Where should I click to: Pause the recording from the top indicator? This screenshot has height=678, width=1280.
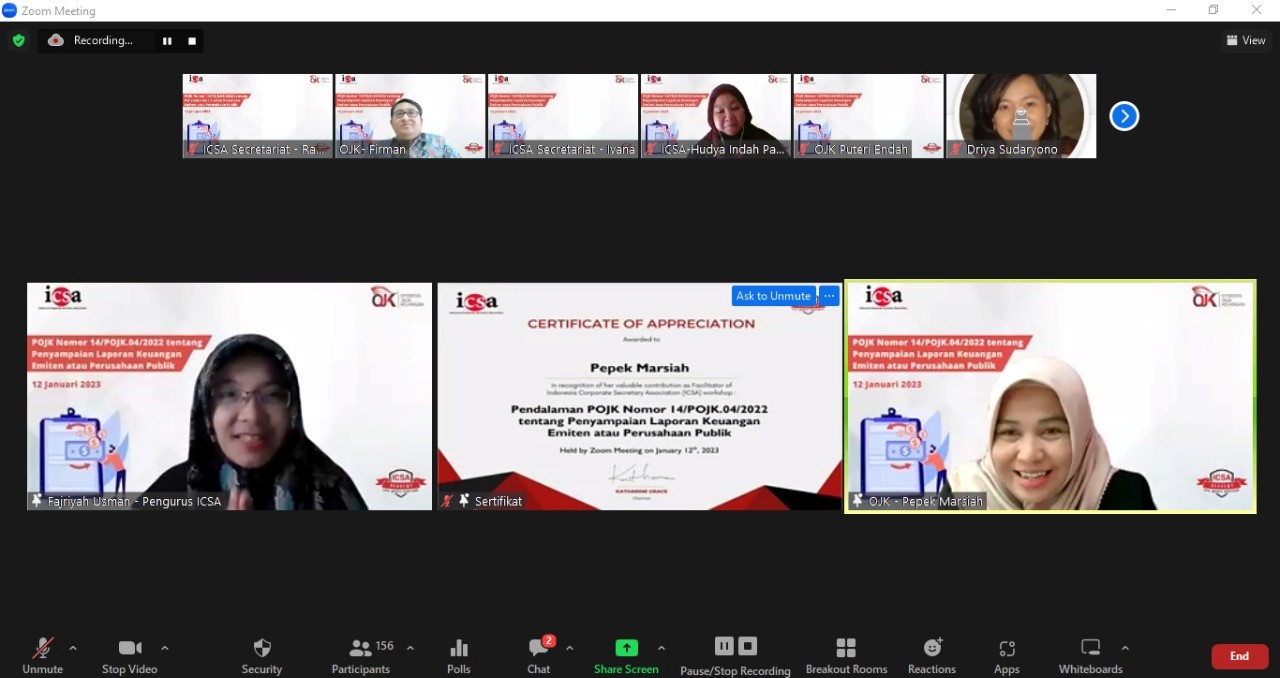pyautogui.click(x=167, y=41)
